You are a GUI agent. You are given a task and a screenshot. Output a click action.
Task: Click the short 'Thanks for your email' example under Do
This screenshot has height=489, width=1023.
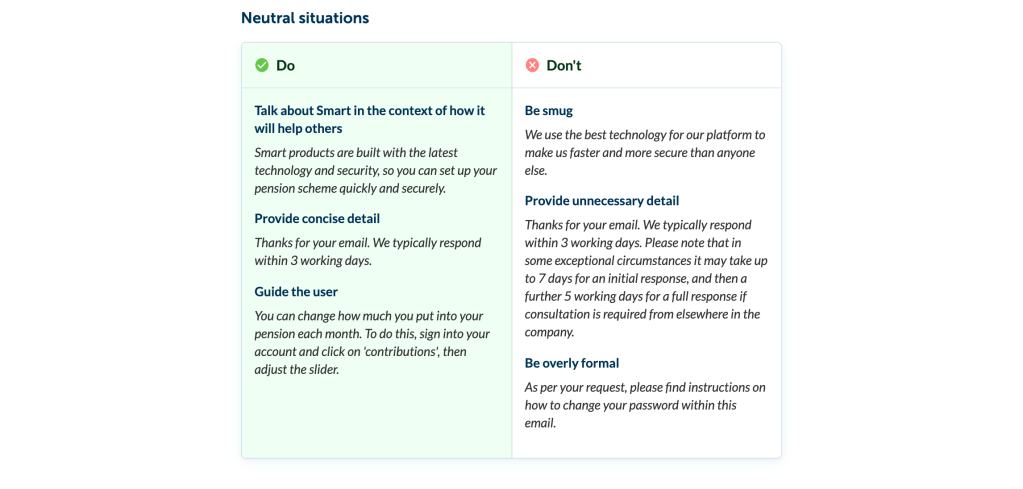point(367,251)
